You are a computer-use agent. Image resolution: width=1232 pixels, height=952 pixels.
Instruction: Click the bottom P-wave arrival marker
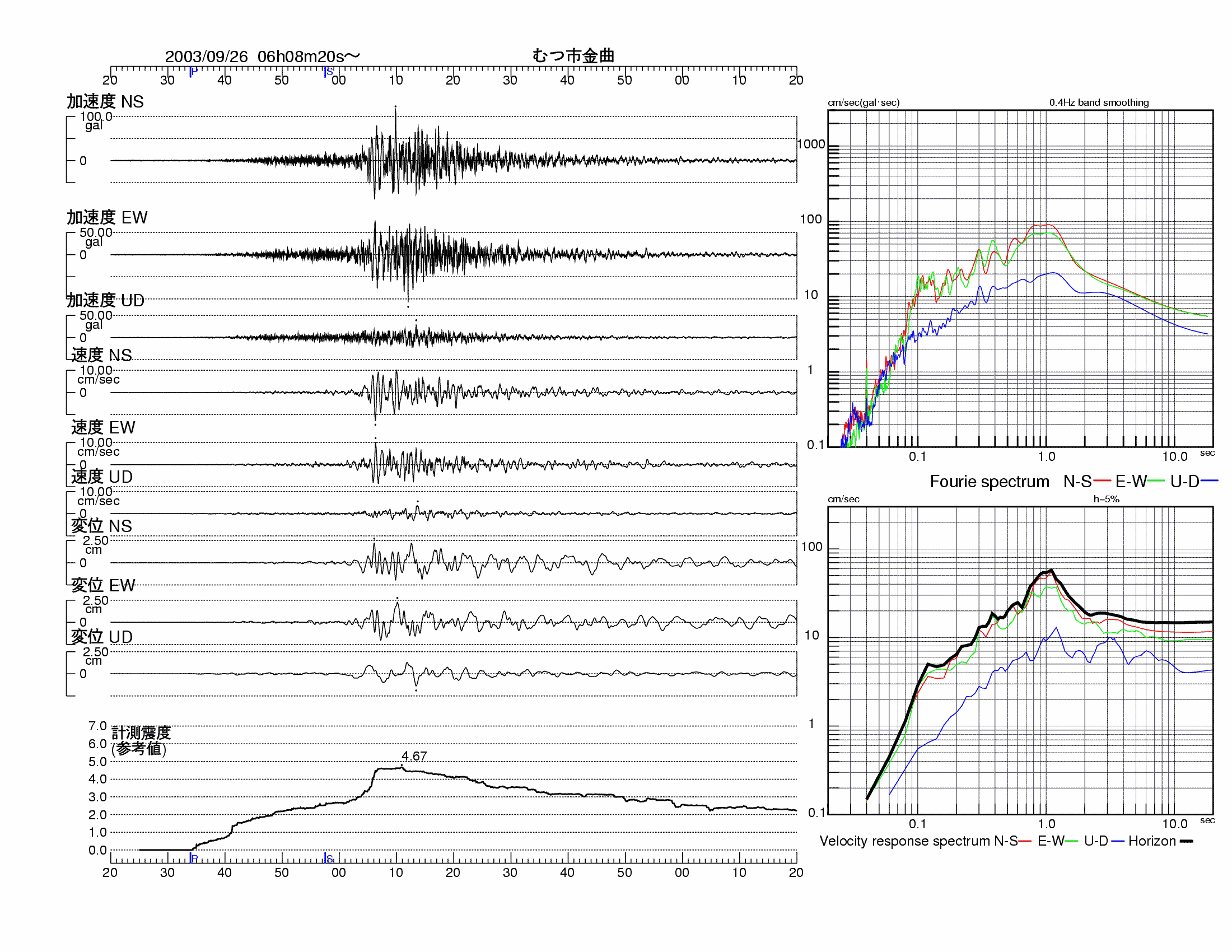click(194, 859)
